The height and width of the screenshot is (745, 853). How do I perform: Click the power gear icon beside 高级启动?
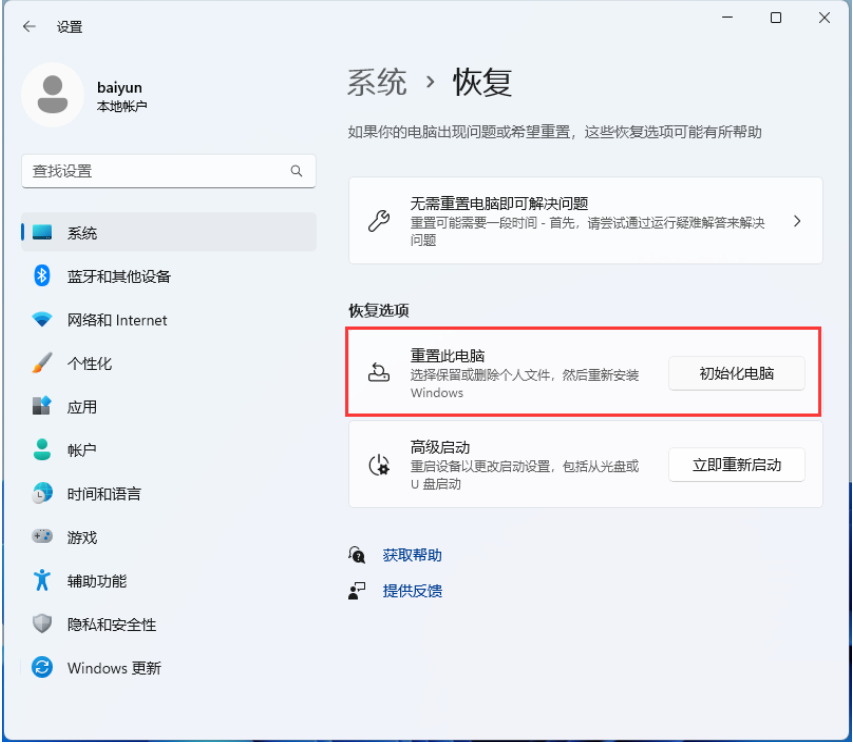379,465
